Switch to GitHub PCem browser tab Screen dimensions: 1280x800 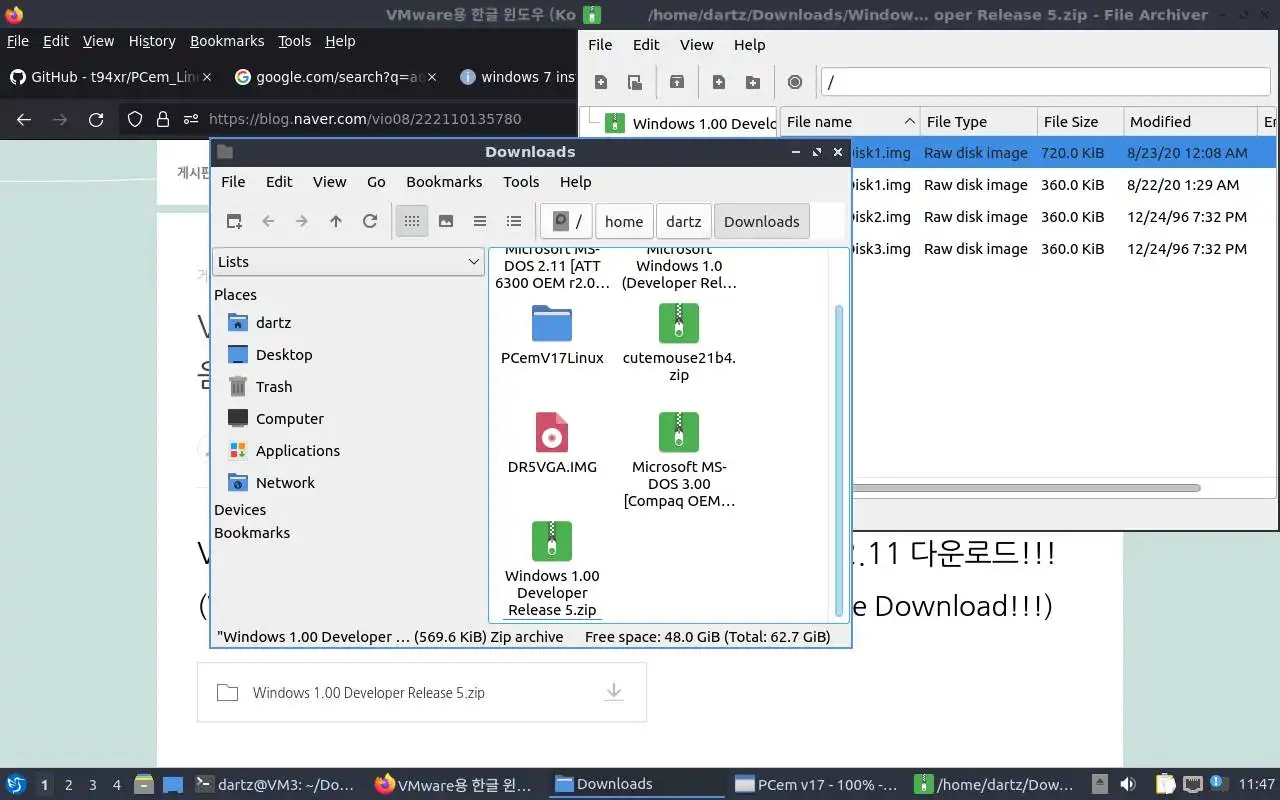pos(109,76)
